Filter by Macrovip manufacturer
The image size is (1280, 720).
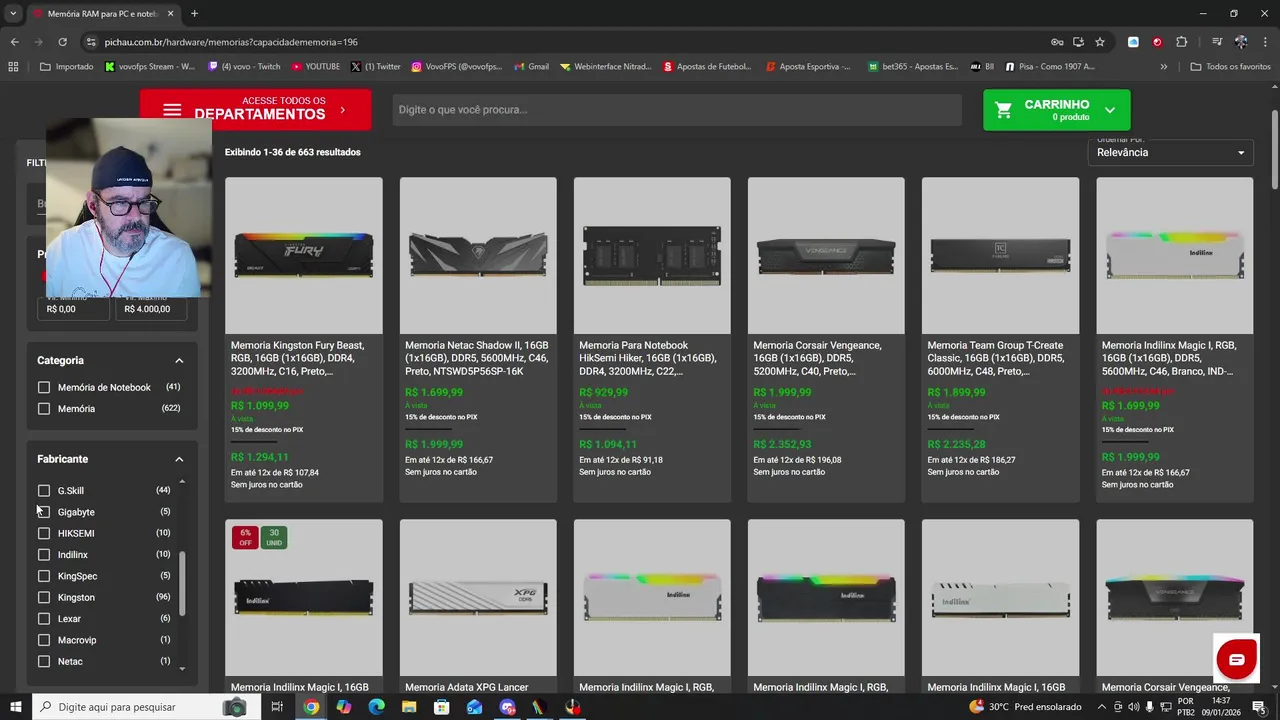[44, 640]
